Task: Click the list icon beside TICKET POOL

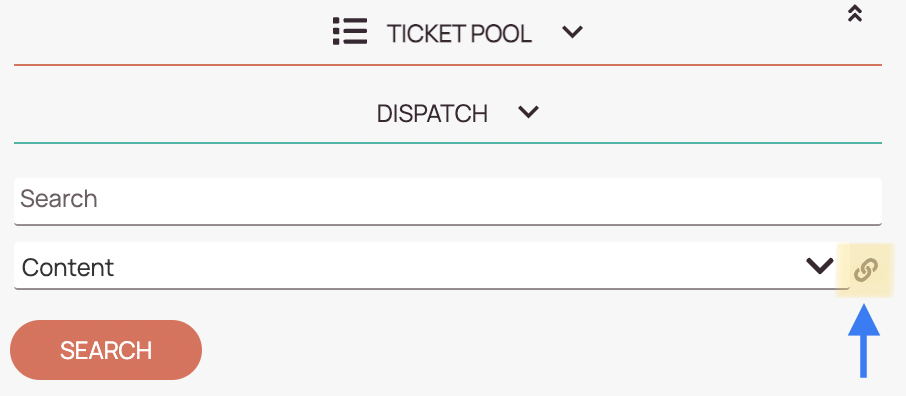Action: point(350,31)
